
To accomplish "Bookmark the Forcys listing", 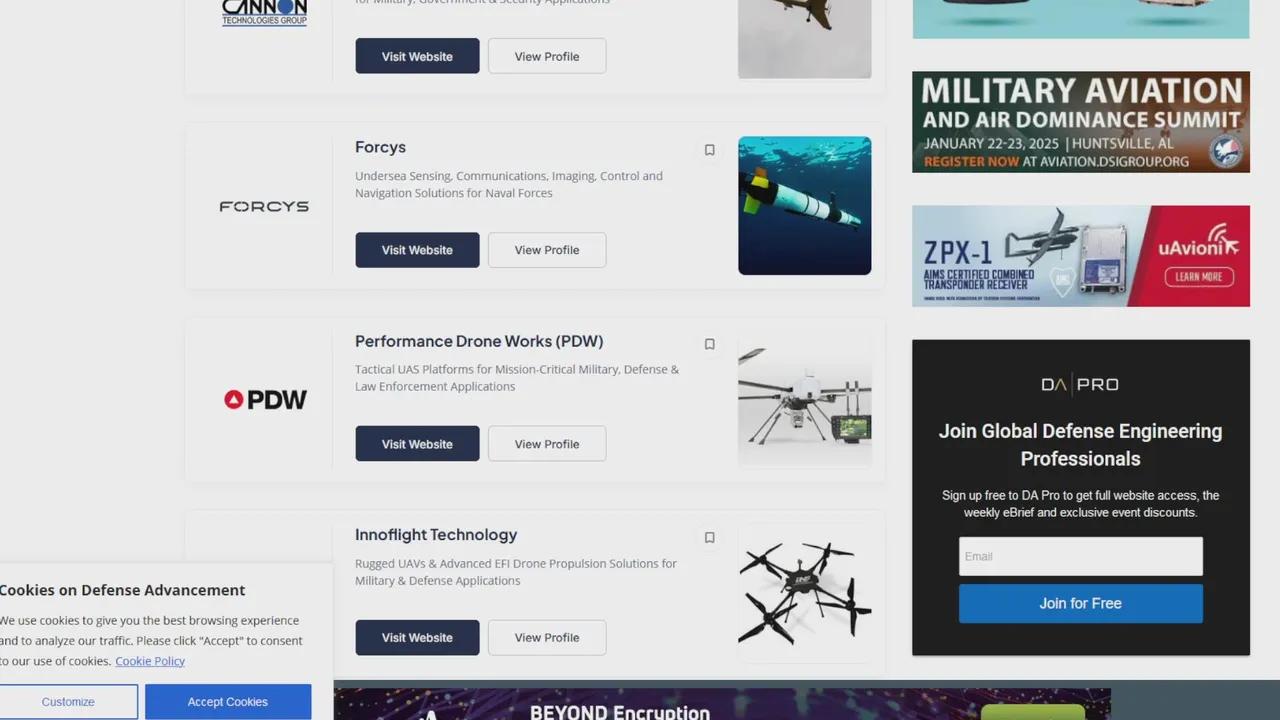I will point(709,150).
